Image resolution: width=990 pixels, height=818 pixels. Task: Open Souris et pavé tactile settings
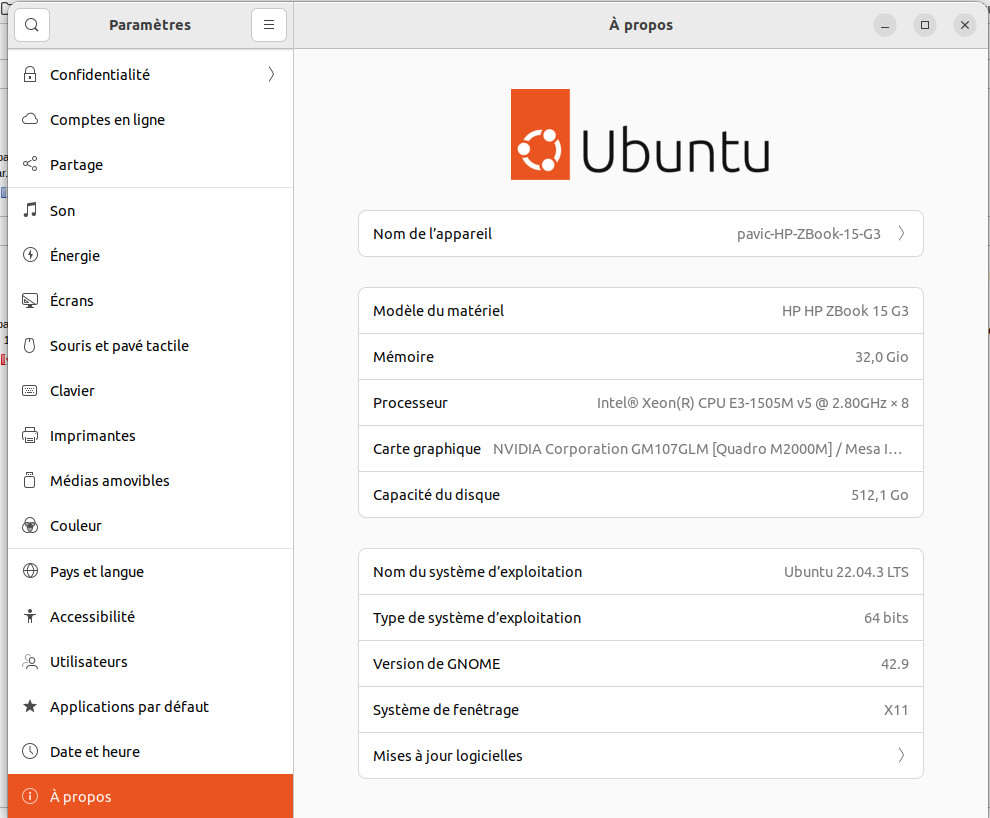pyautogui.click(x=119, y=346)
